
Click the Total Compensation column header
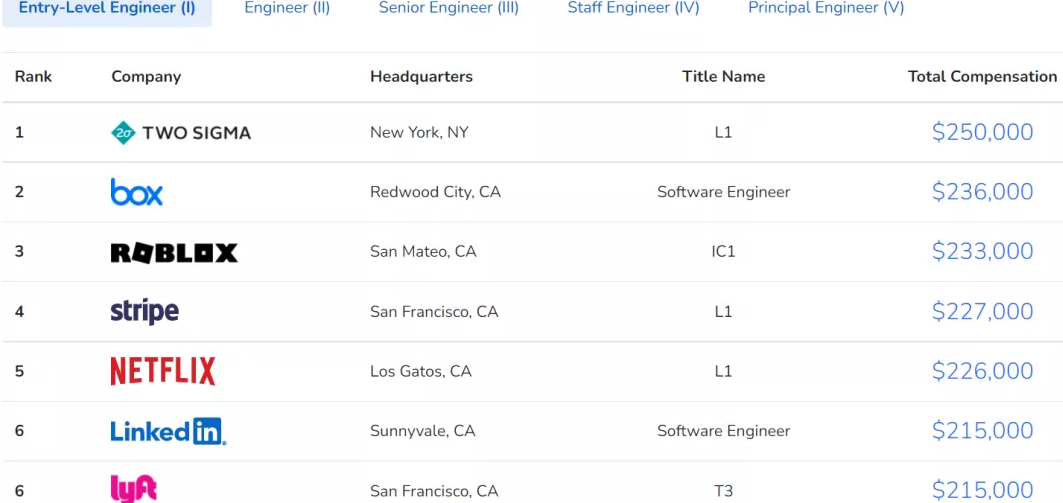click(982, 77)
